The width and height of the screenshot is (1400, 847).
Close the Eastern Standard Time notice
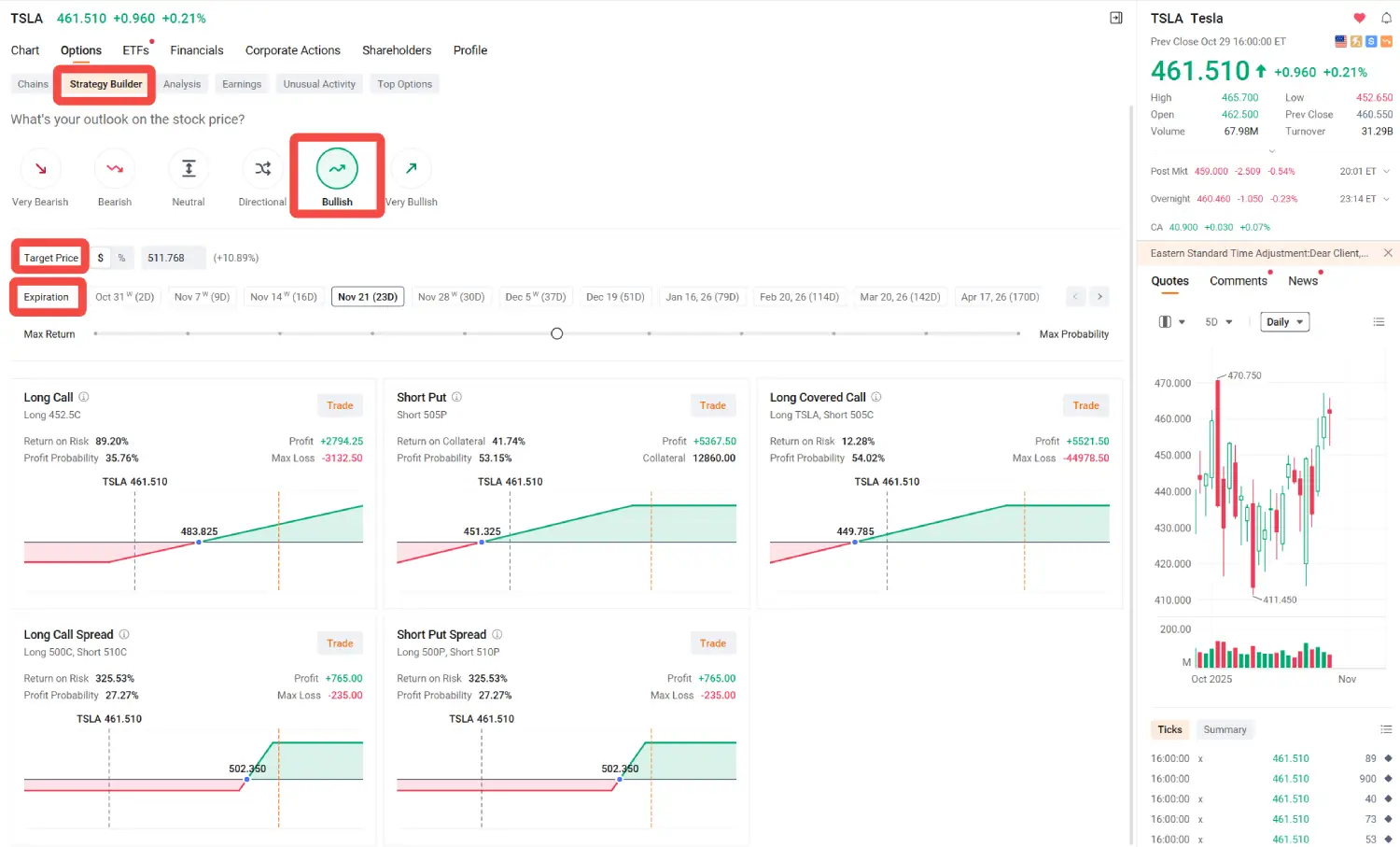[x=1388, y=253]
